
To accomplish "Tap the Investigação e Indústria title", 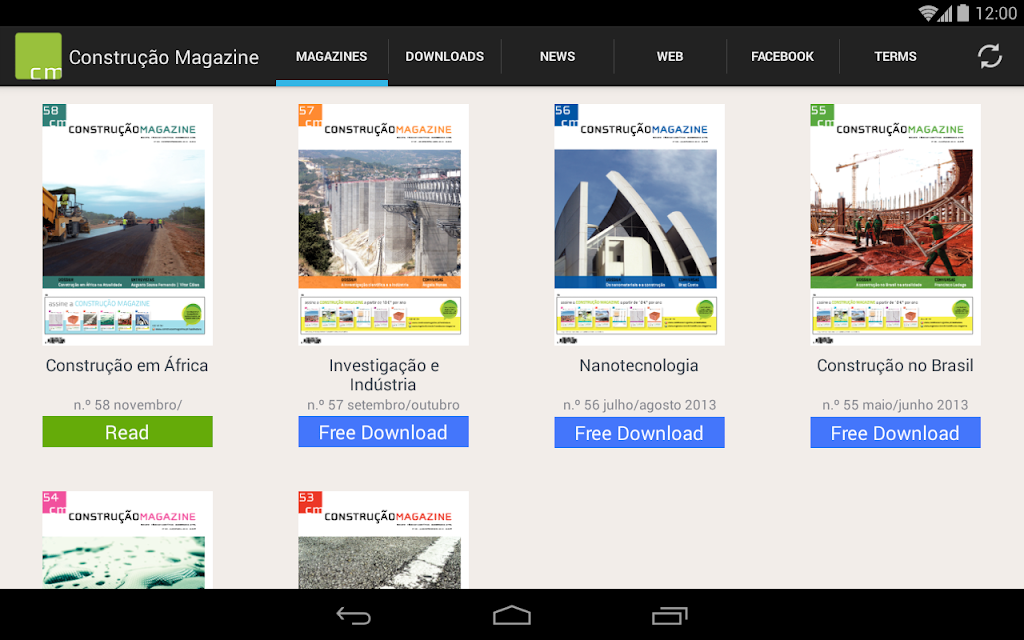I will pyautogui.click(x=383, y=375).
